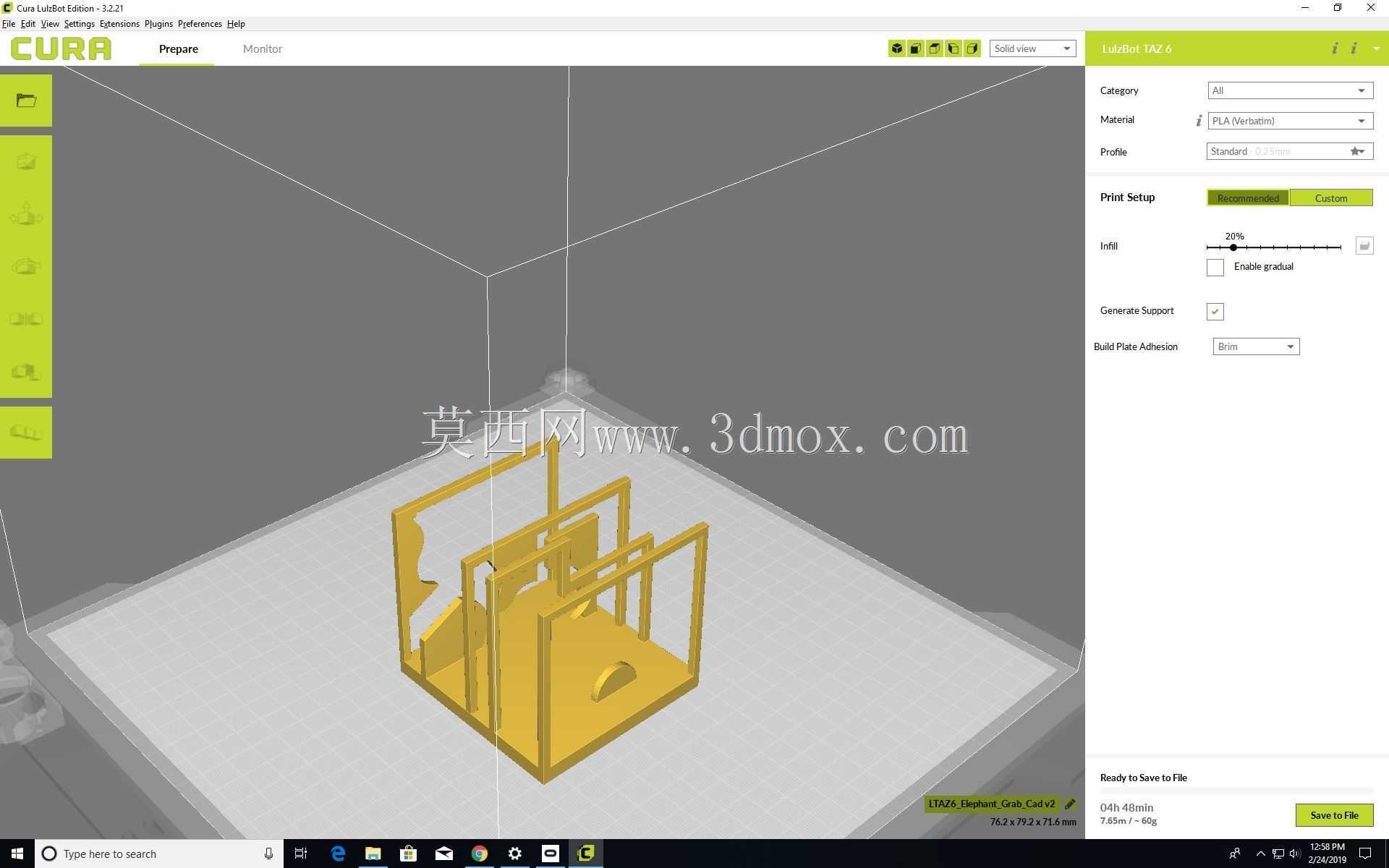Screen dimensions: 1389x868
Task: Open a file with the folder icon
Action: pos(26,101)
